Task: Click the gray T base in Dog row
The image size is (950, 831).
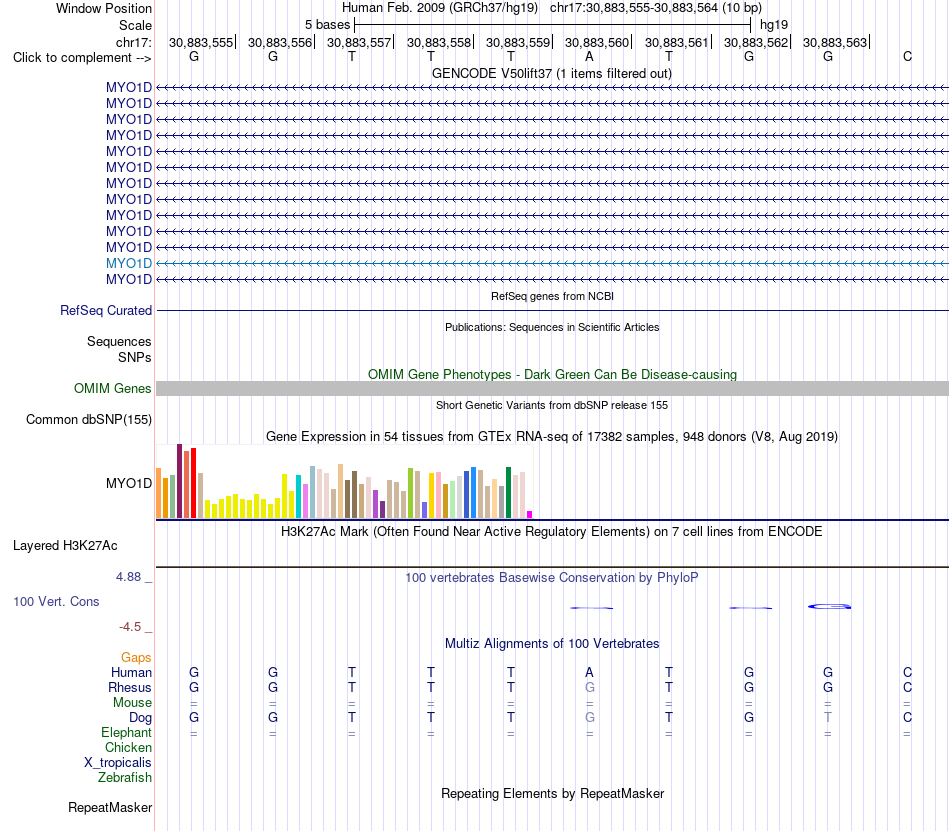Action: tap(828, 717)
